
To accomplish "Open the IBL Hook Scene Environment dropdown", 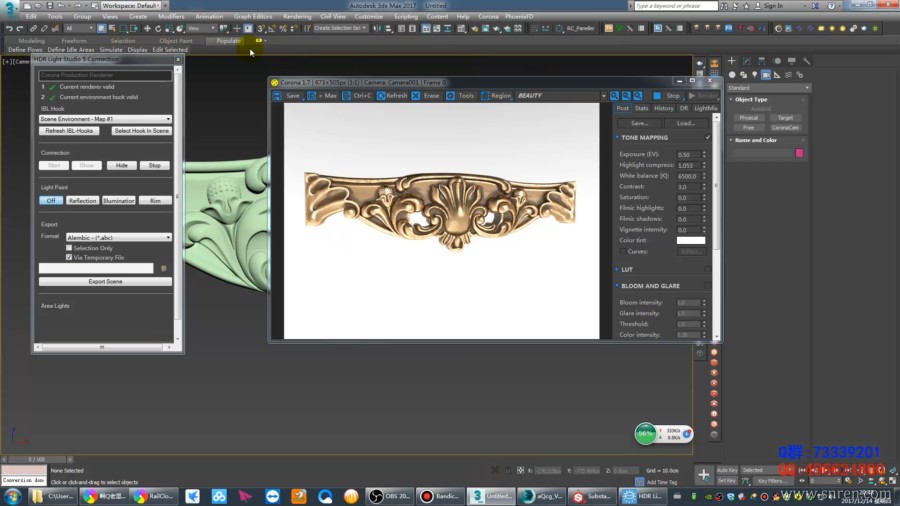I will (105, 119).
